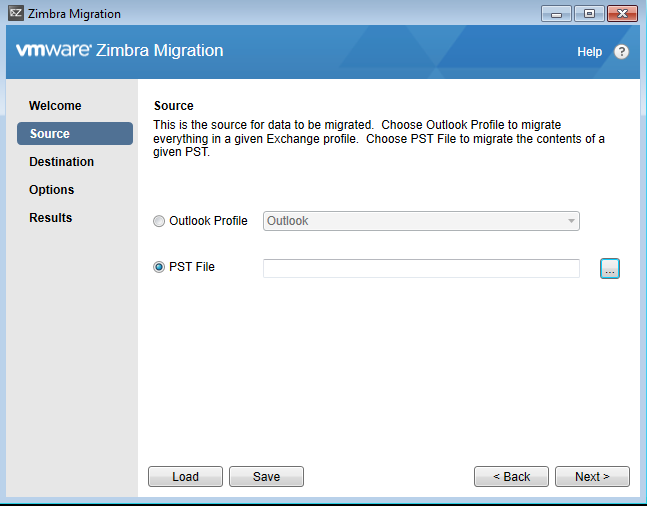Select the Source step in sidebar

click(x=75, y=133)
